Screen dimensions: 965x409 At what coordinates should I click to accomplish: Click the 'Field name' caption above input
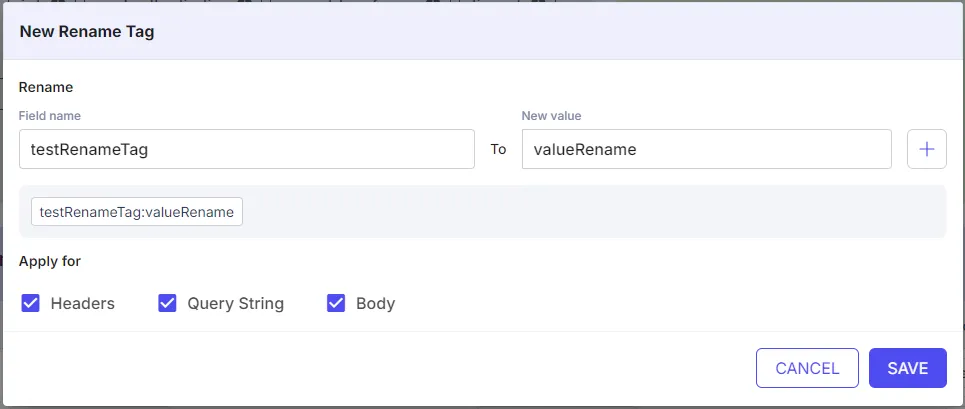[x=50, y=116]
